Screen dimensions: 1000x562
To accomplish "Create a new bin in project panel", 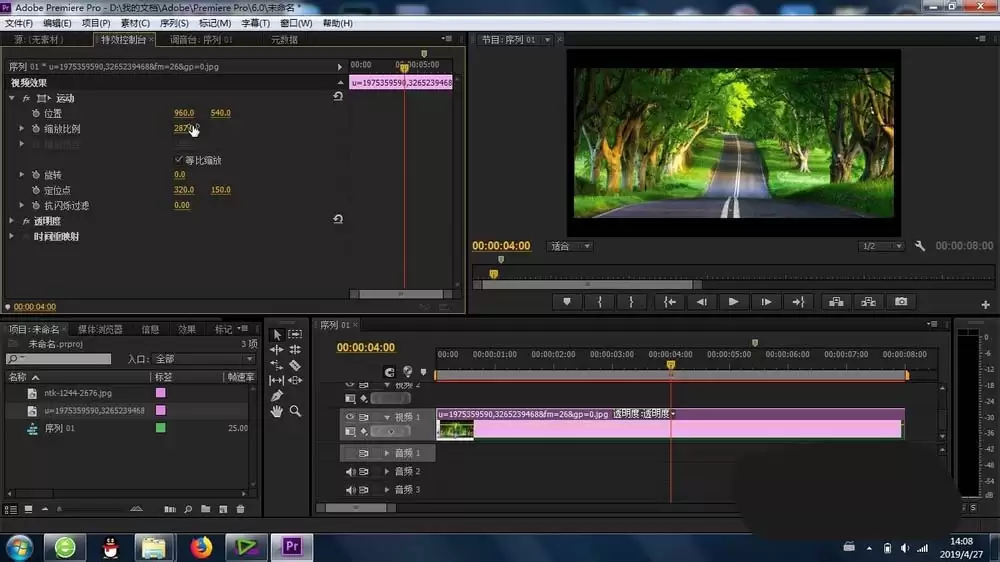I will click(205, 509).
